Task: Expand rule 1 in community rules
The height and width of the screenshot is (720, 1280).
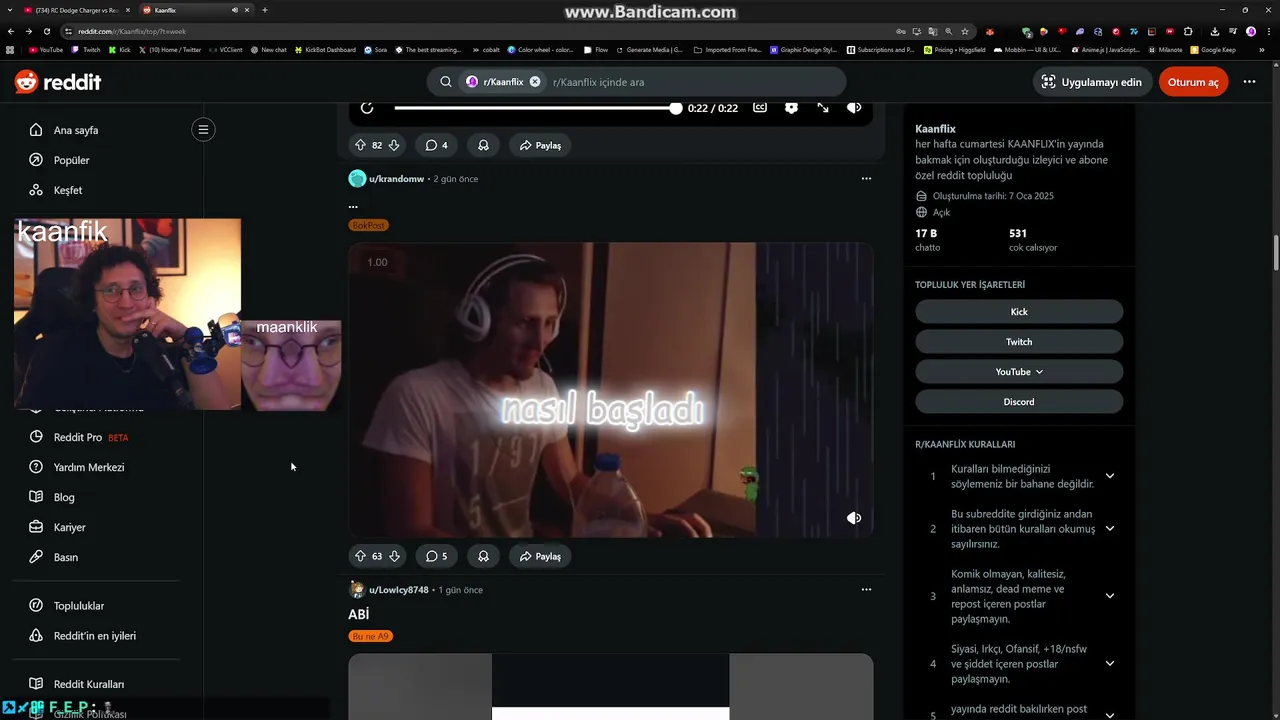Action: point(1109,476)
